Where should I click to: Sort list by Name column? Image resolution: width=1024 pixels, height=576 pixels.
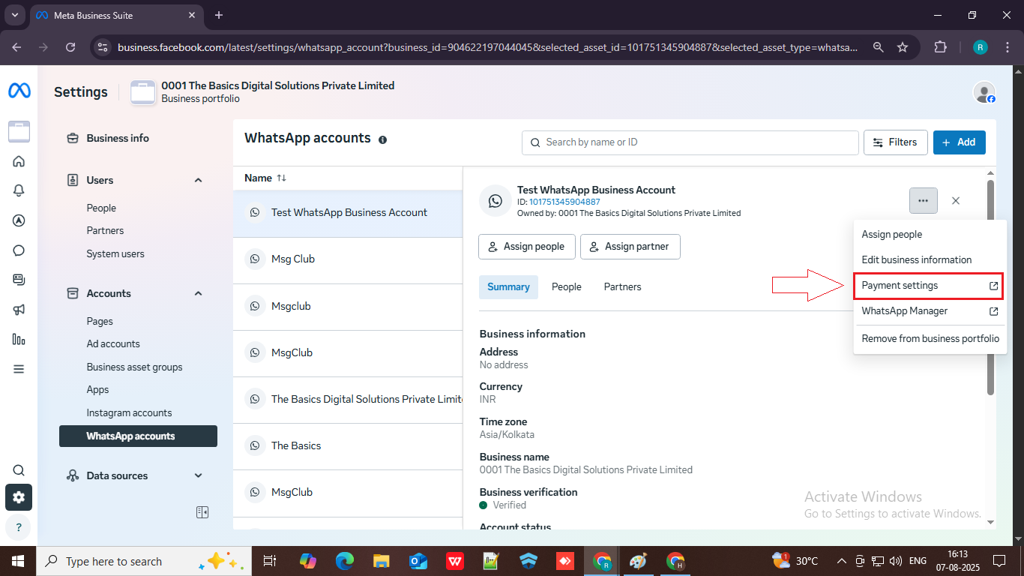pos(265,178)
